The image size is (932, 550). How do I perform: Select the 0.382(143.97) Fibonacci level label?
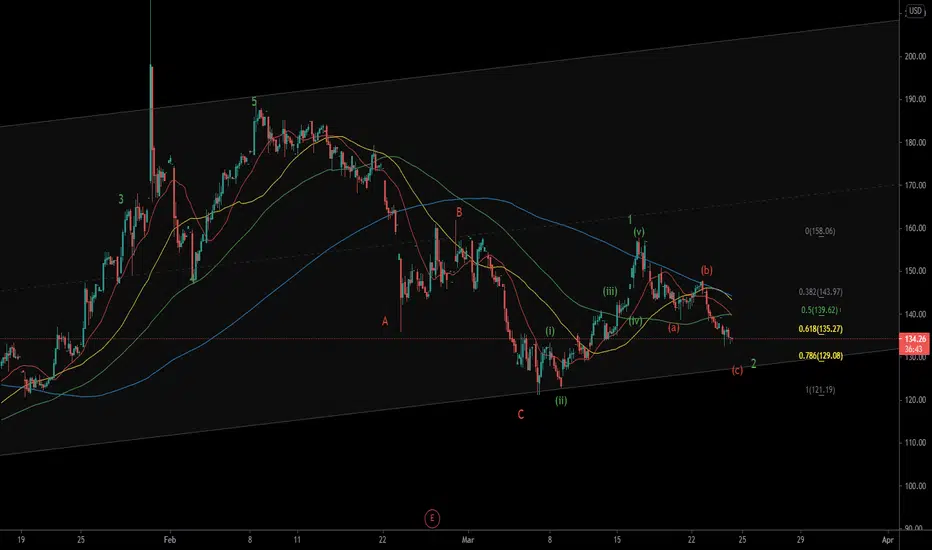[820, 292]
